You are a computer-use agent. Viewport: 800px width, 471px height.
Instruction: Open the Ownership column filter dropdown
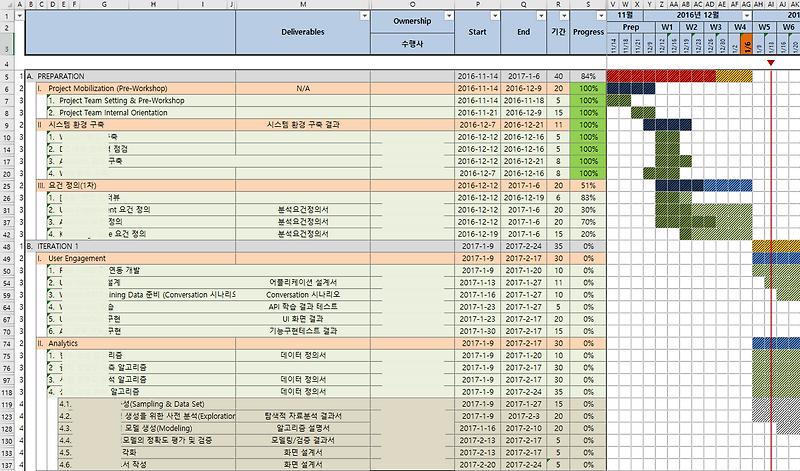click(448, 16)
